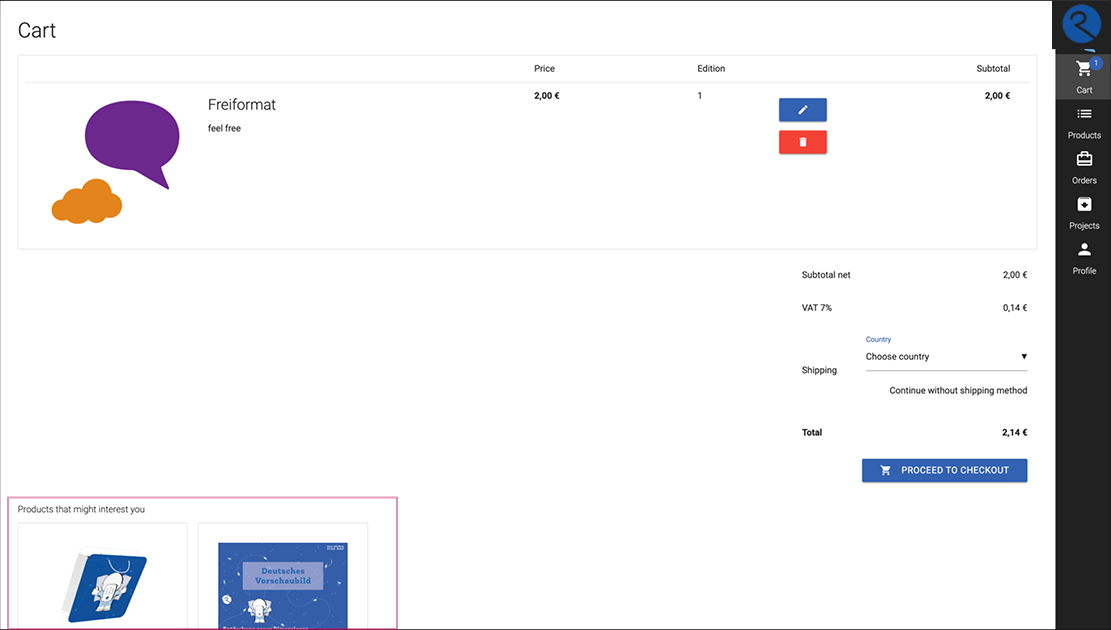
Task: Select the Orders label in the sidebar
Action: (1084, 181)
